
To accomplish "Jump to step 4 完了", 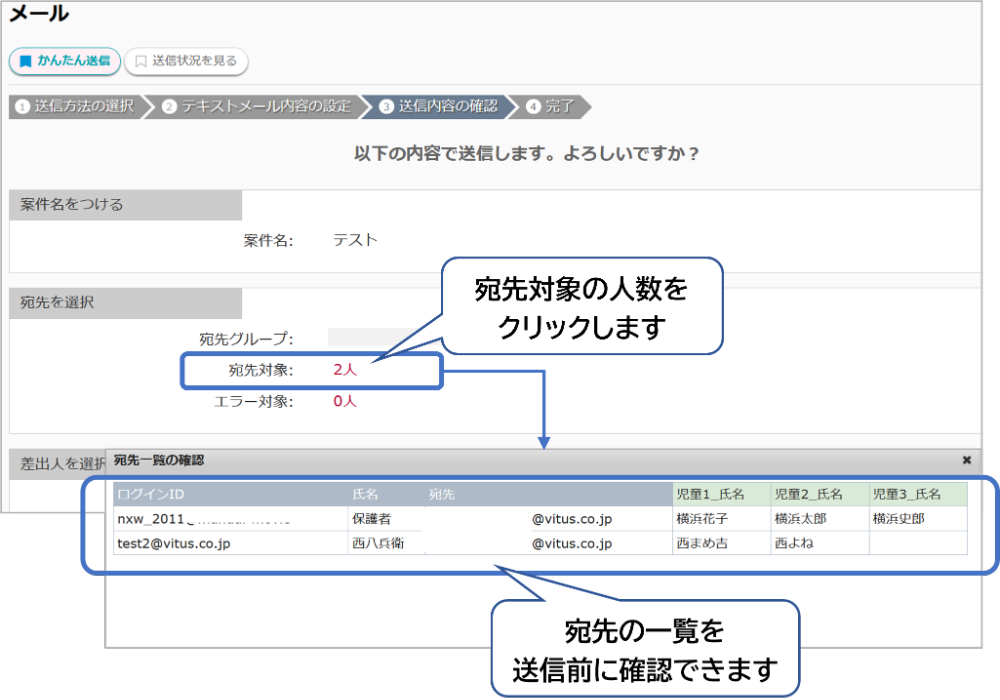I will click(x=552, y=106).
